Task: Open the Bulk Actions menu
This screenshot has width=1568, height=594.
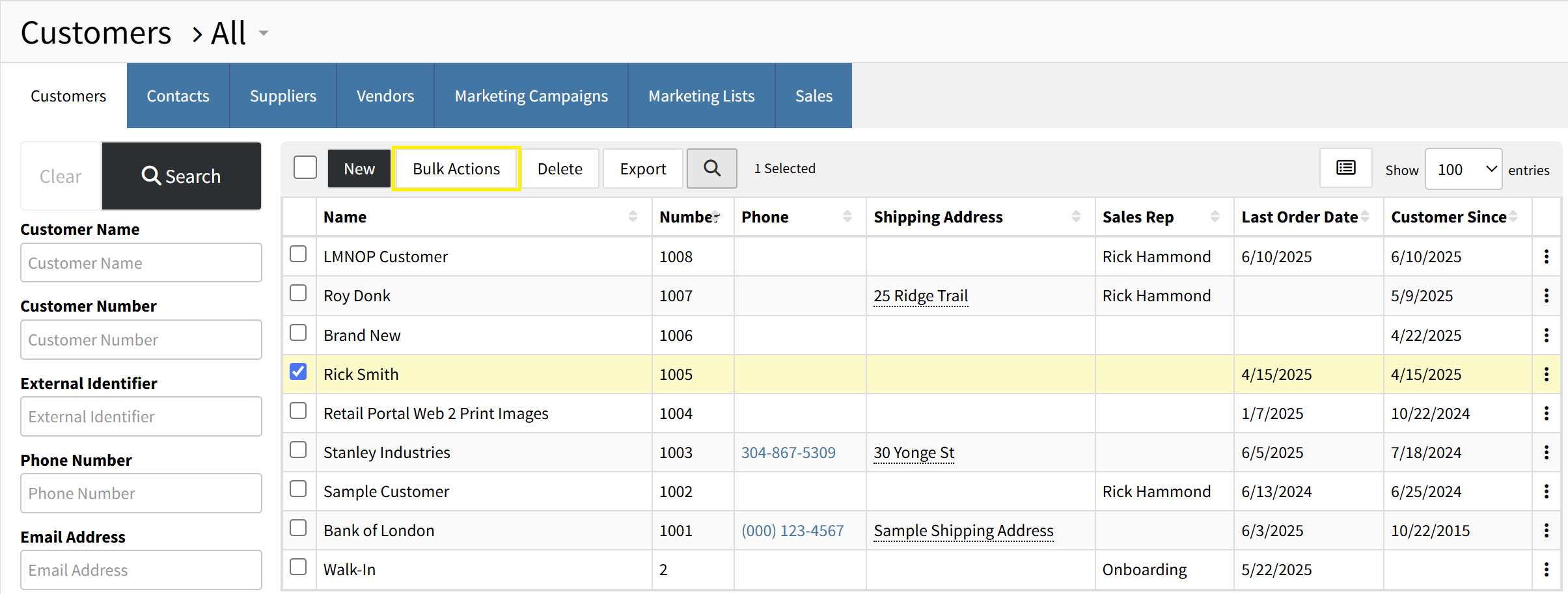Action: (x=456, y=169)
